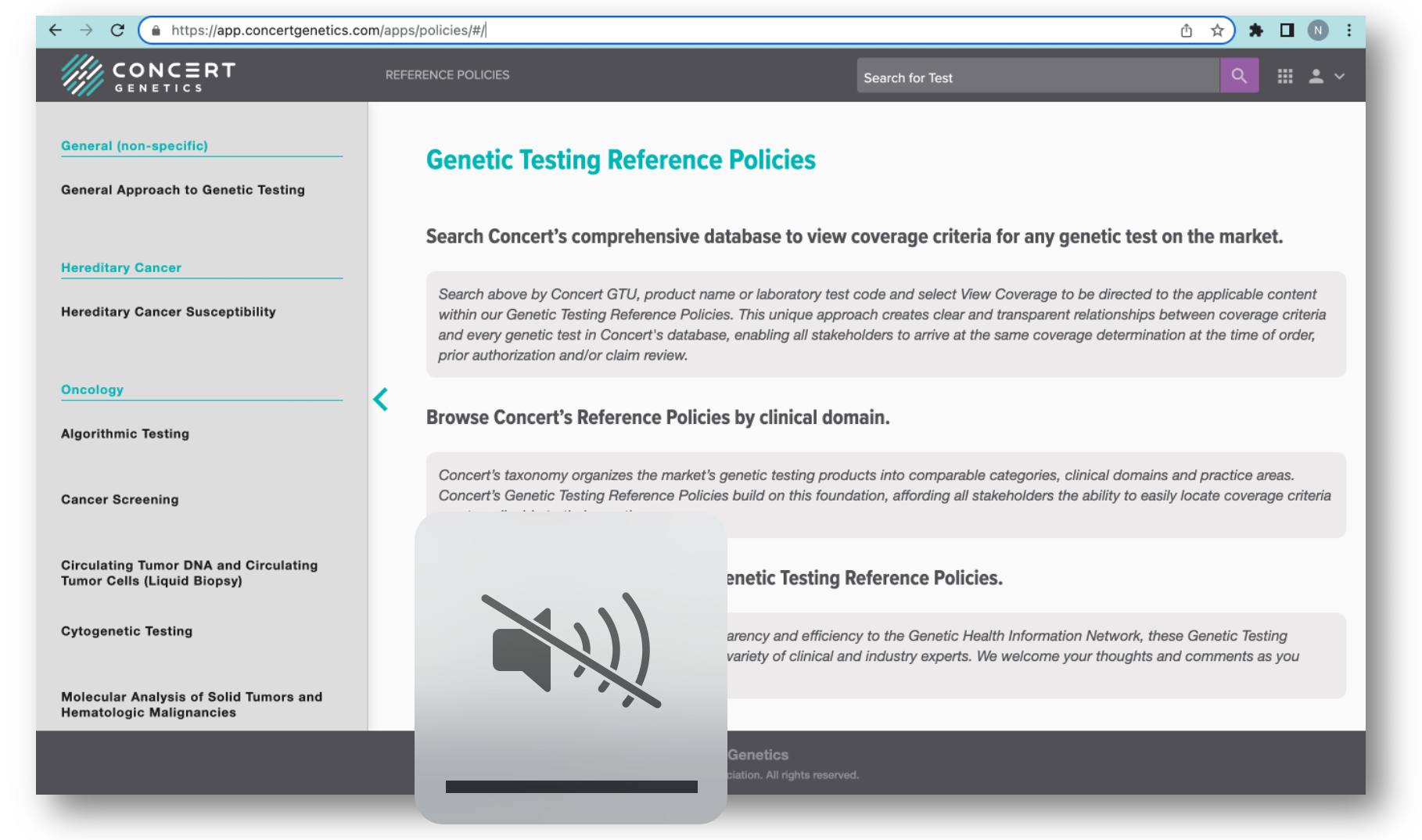Screen dimensions: 1422x840
Task: Click the browser forward arrow
Action: click(x=86, y=31)
